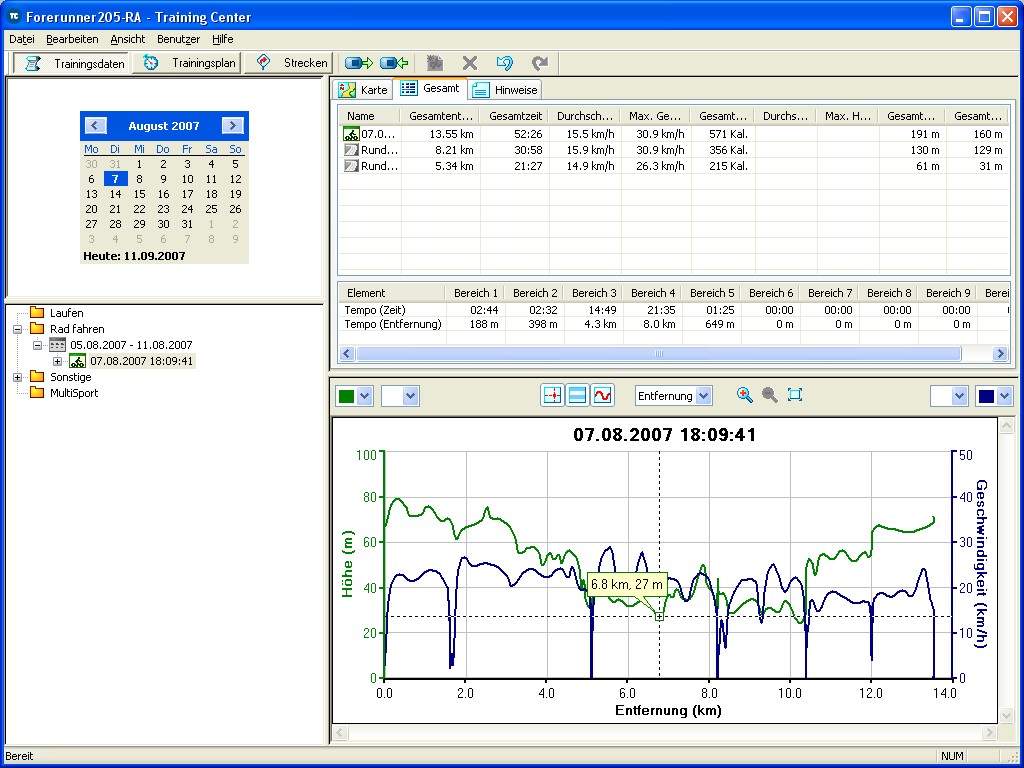
Task: Click the horizontal scrollbar thumb of zones table
Action: 658,354
